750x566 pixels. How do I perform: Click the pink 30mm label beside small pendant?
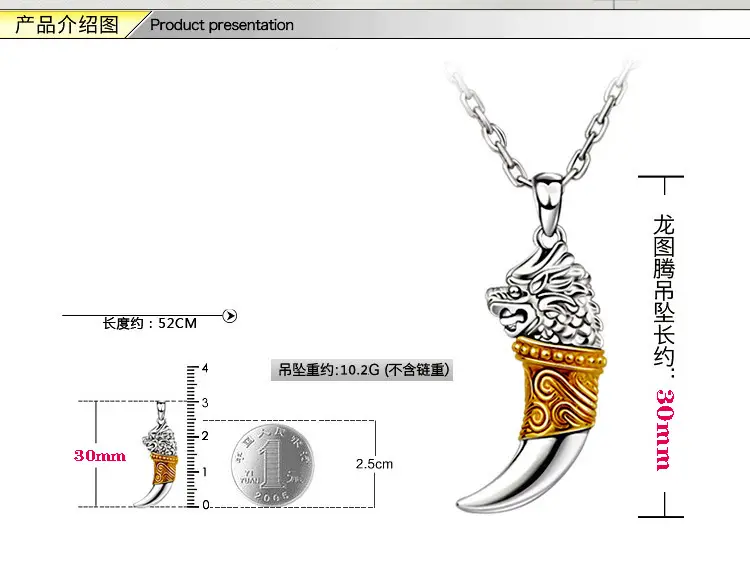click(x=100, y=455)
